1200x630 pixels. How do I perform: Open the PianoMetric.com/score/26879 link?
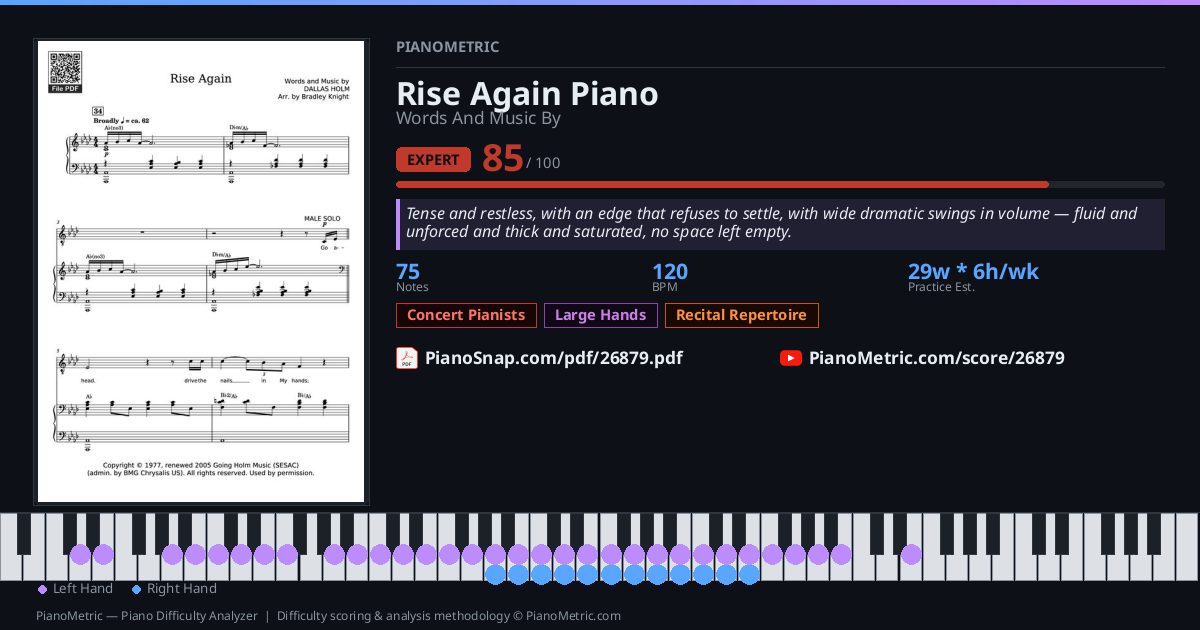[937, 358]
